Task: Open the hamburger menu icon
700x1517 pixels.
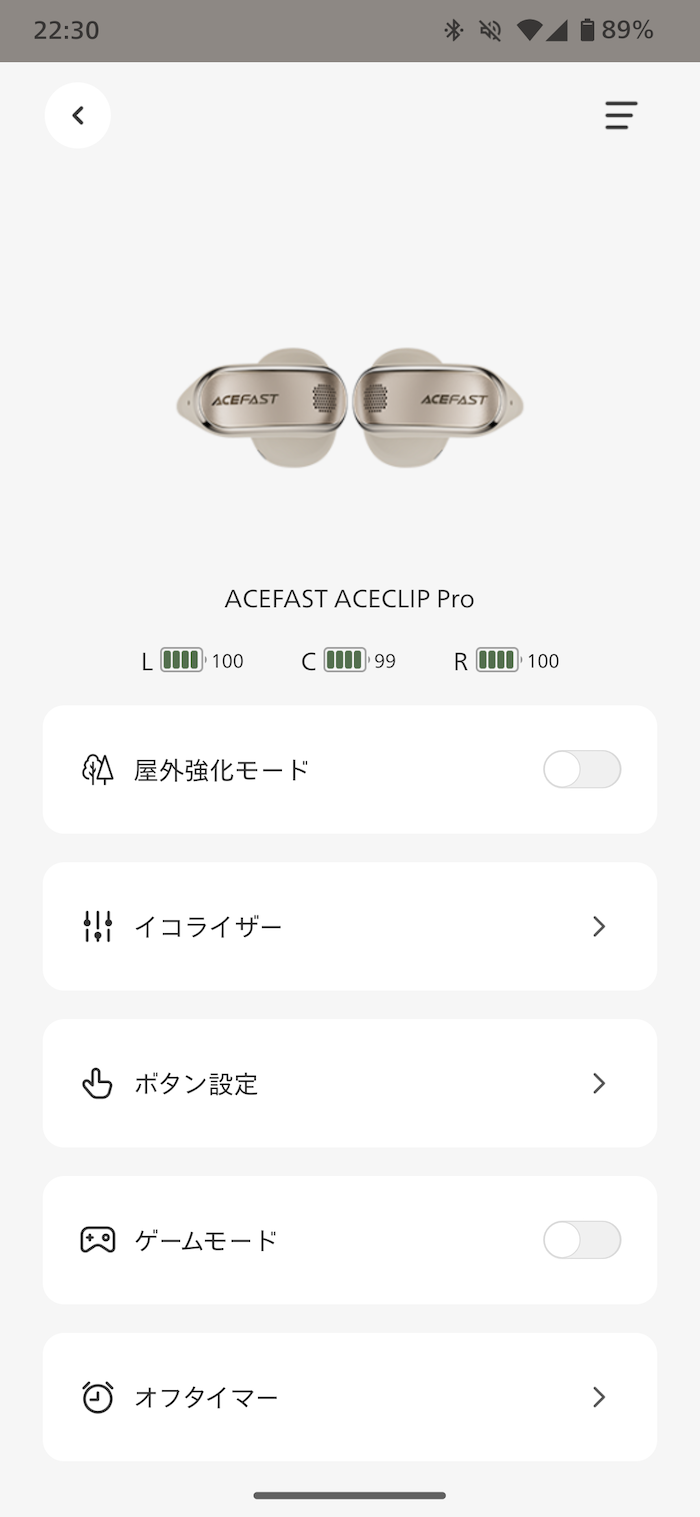Action: coord(620,116)
